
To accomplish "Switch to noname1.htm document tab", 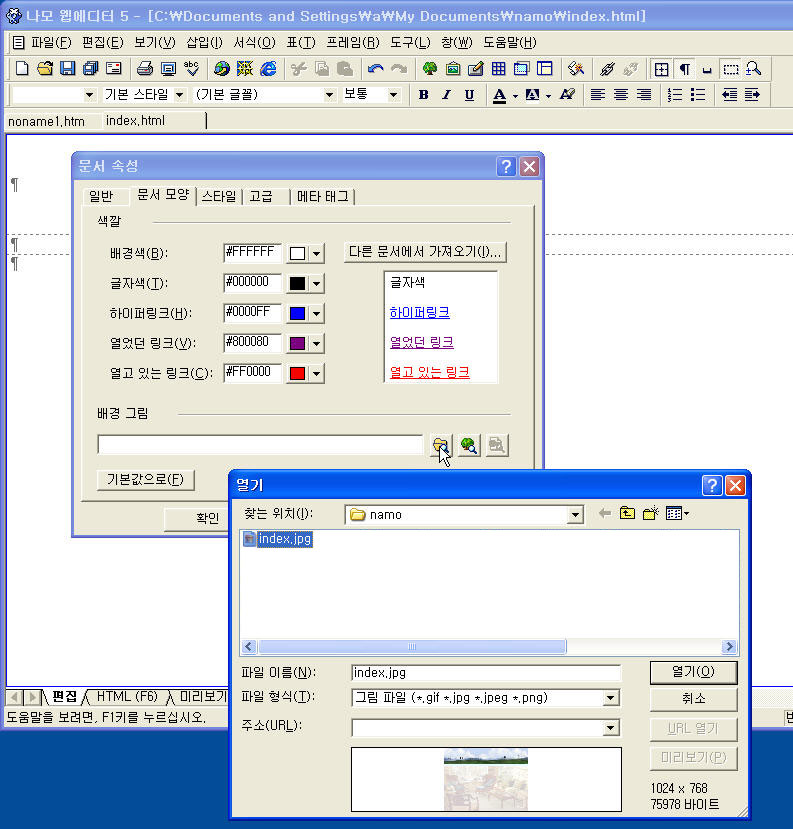I will [47, 122].
